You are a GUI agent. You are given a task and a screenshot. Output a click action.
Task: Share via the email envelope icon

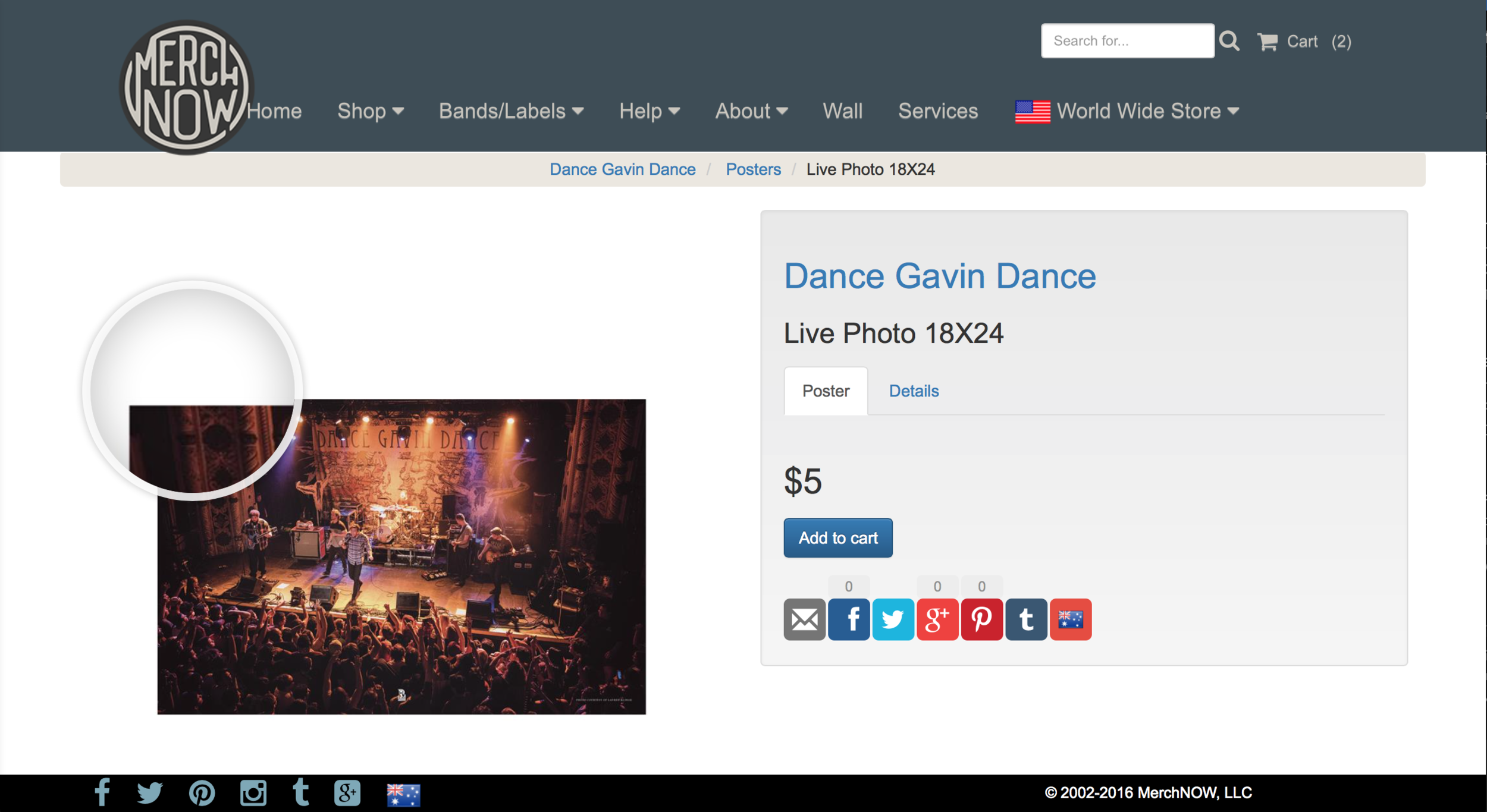(x=804, y=619)
